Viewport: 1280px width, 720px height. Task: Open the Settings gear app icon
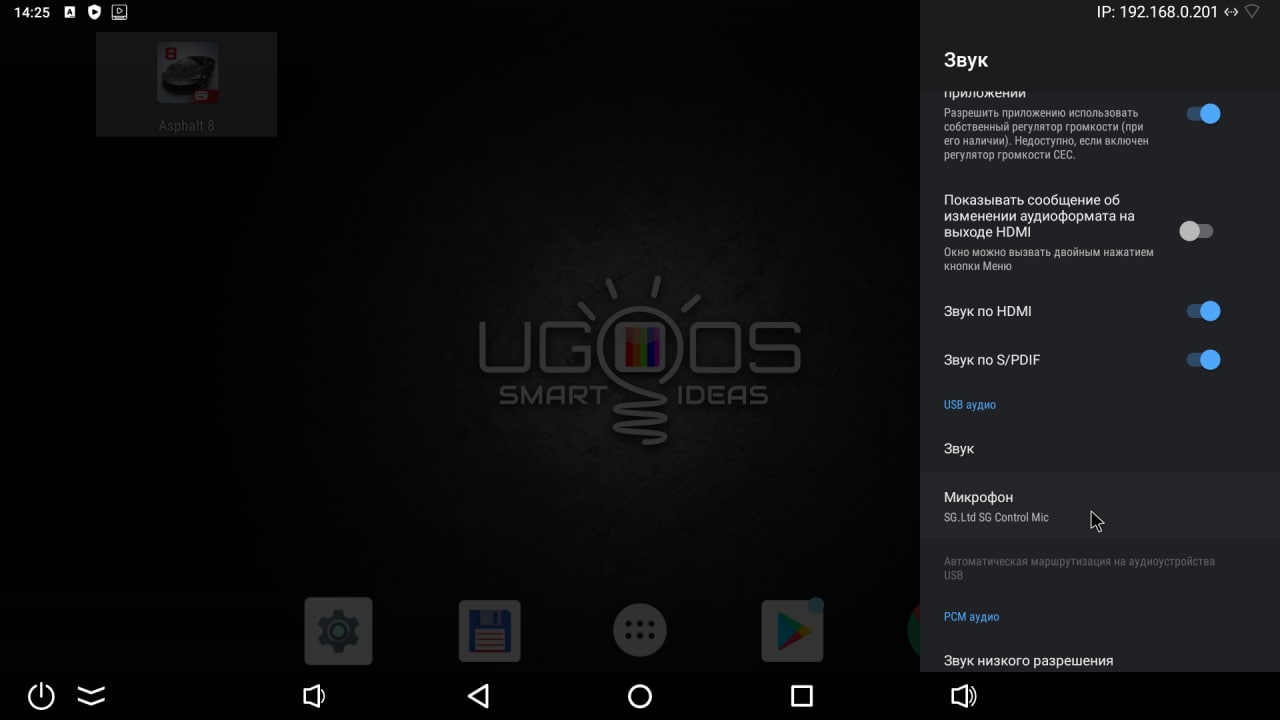338,631
